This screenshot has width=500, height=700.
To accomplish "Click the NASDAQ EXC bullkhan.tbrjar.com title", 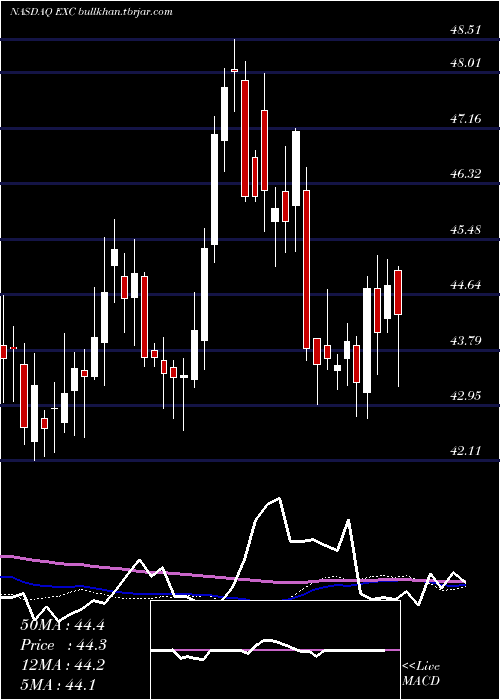I will point(92,12).
